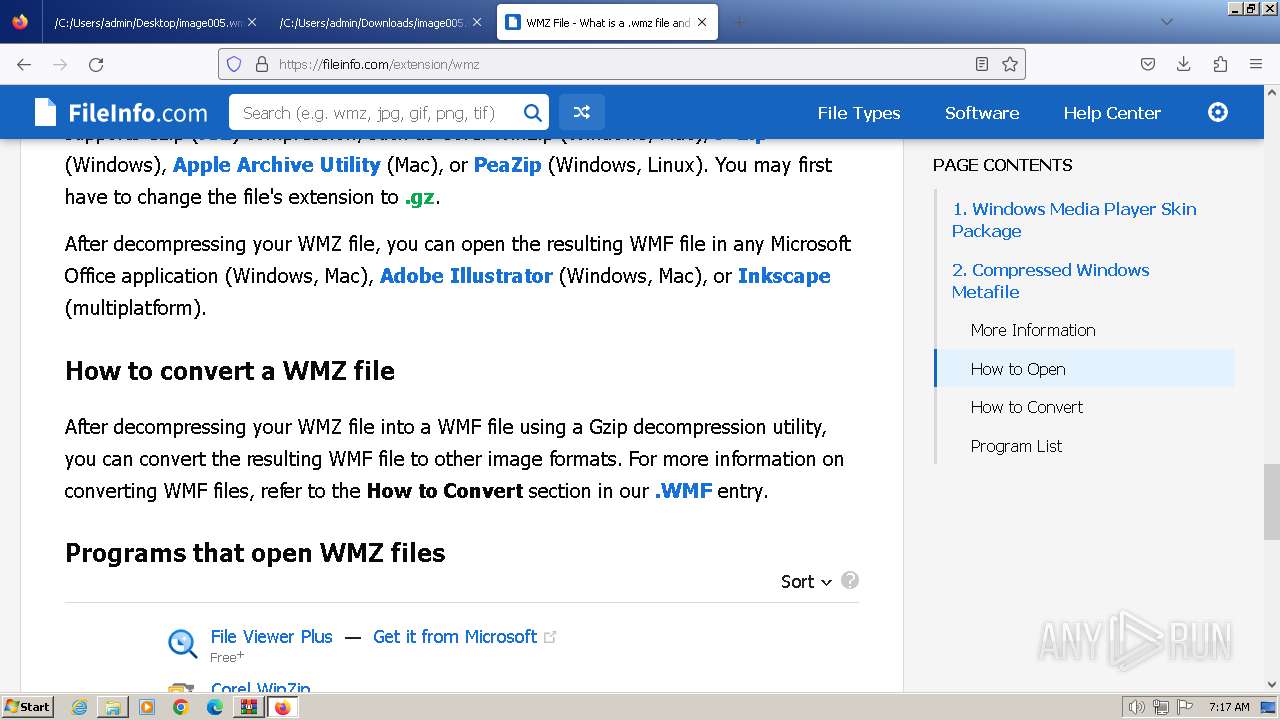
Task: Click the taskbar clock showing 7:17 AM
Action: (1229, 707)
